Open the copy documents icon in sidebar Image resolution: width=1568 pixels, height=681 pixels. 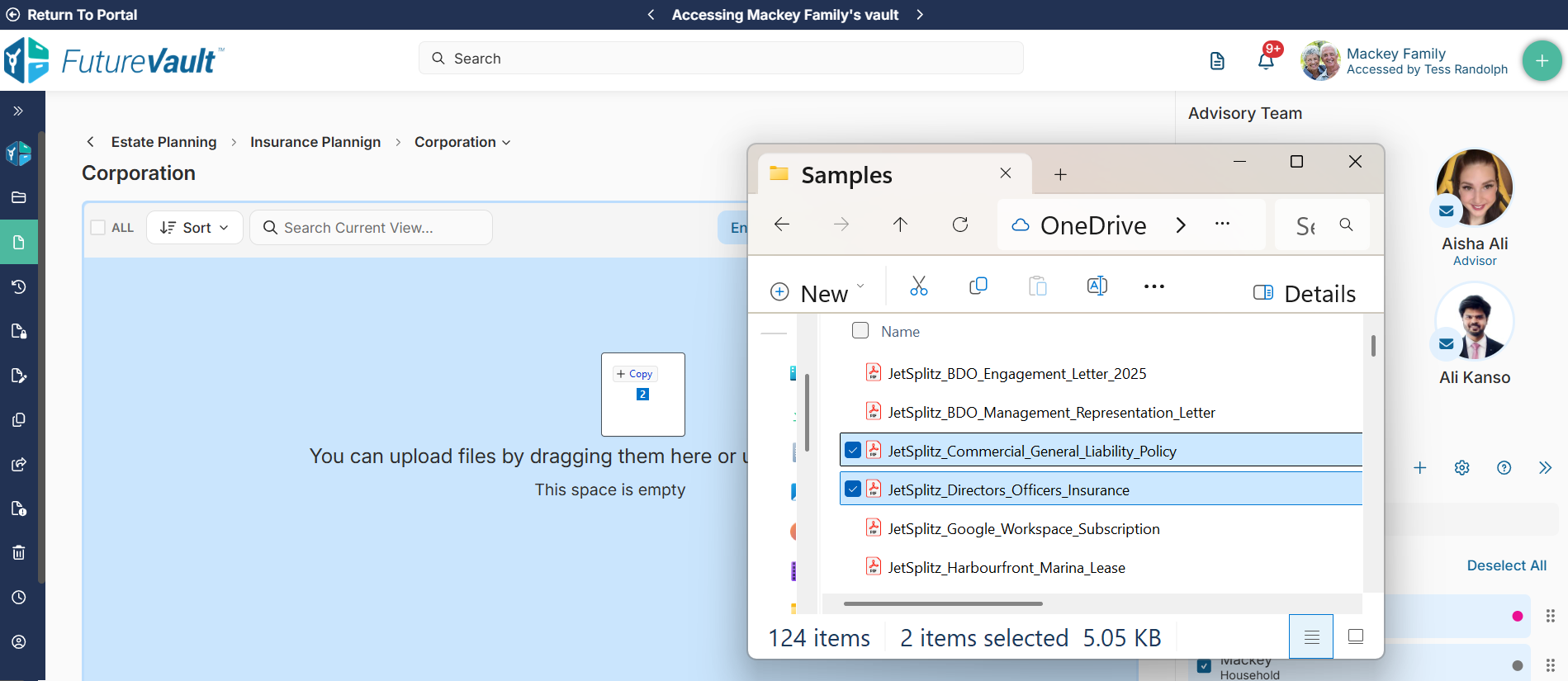pos(18,420)
